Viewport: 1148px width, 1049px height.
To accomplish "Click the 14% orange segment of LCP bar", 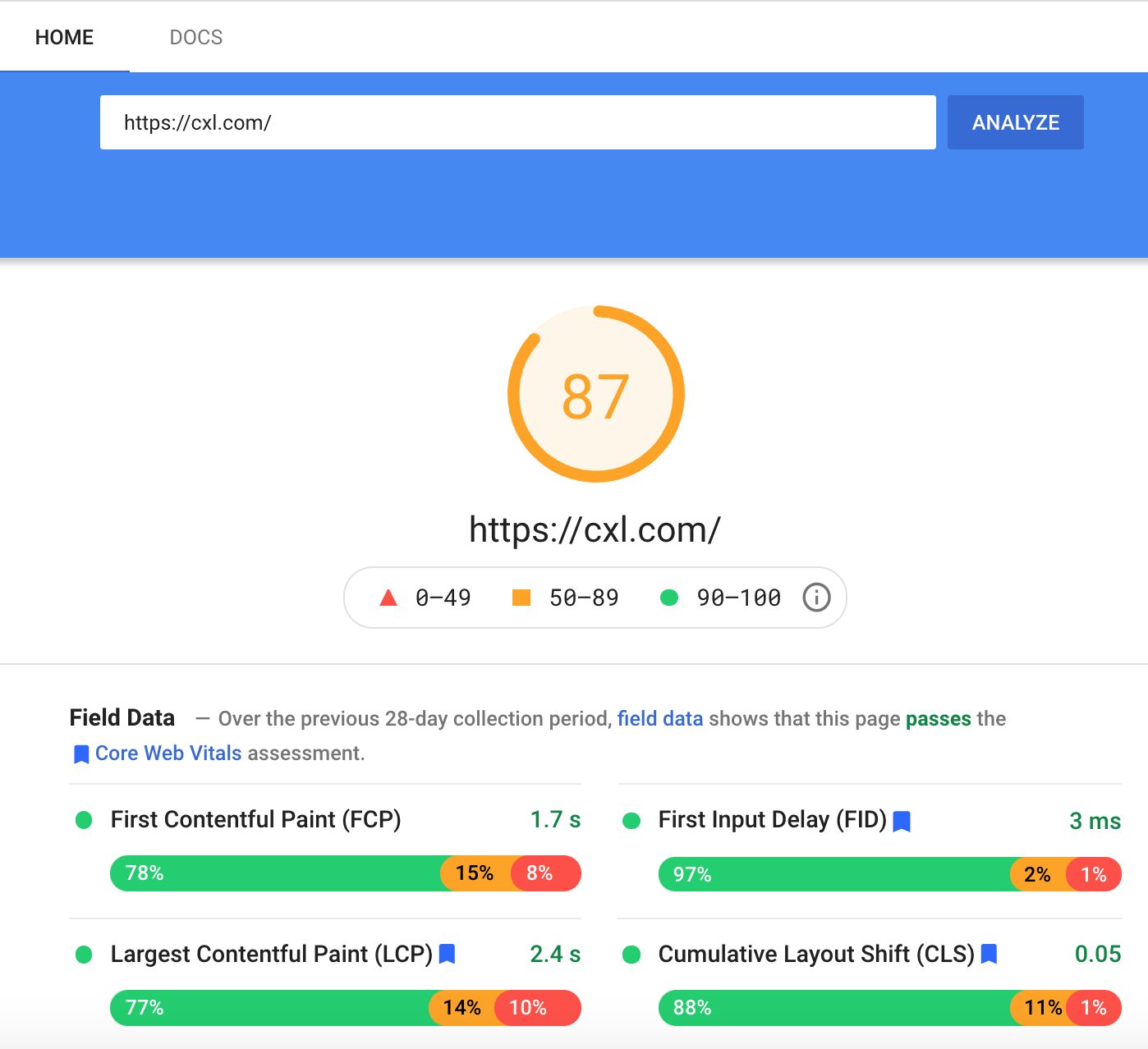I will click(x=462, y=1008).
